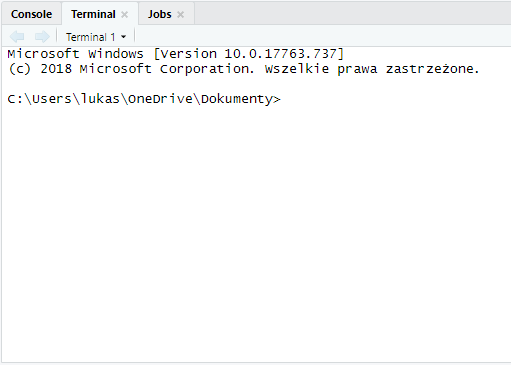
Task: Click the Microsoft Corporation copyright line
Action: 244,69
